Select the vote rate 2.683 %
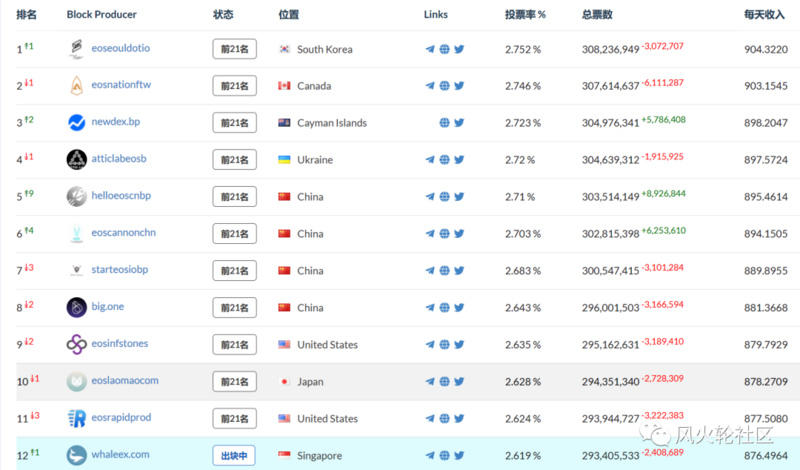The height and width of the screenshot is (470, 800). point(523,271)
